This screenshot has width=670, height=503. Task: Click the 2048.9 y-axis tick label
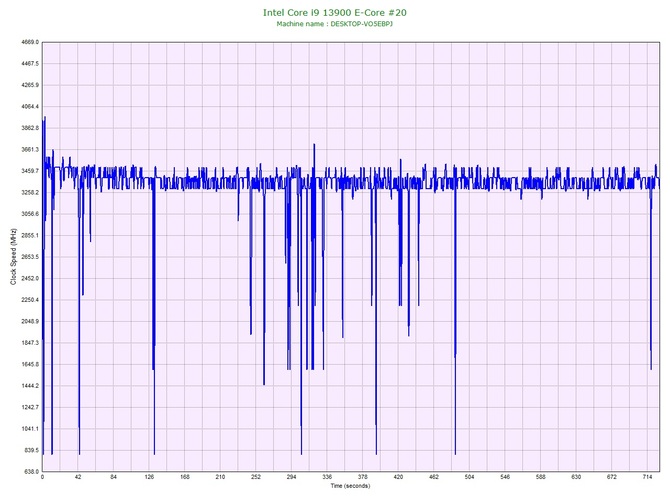pos(30,321)
